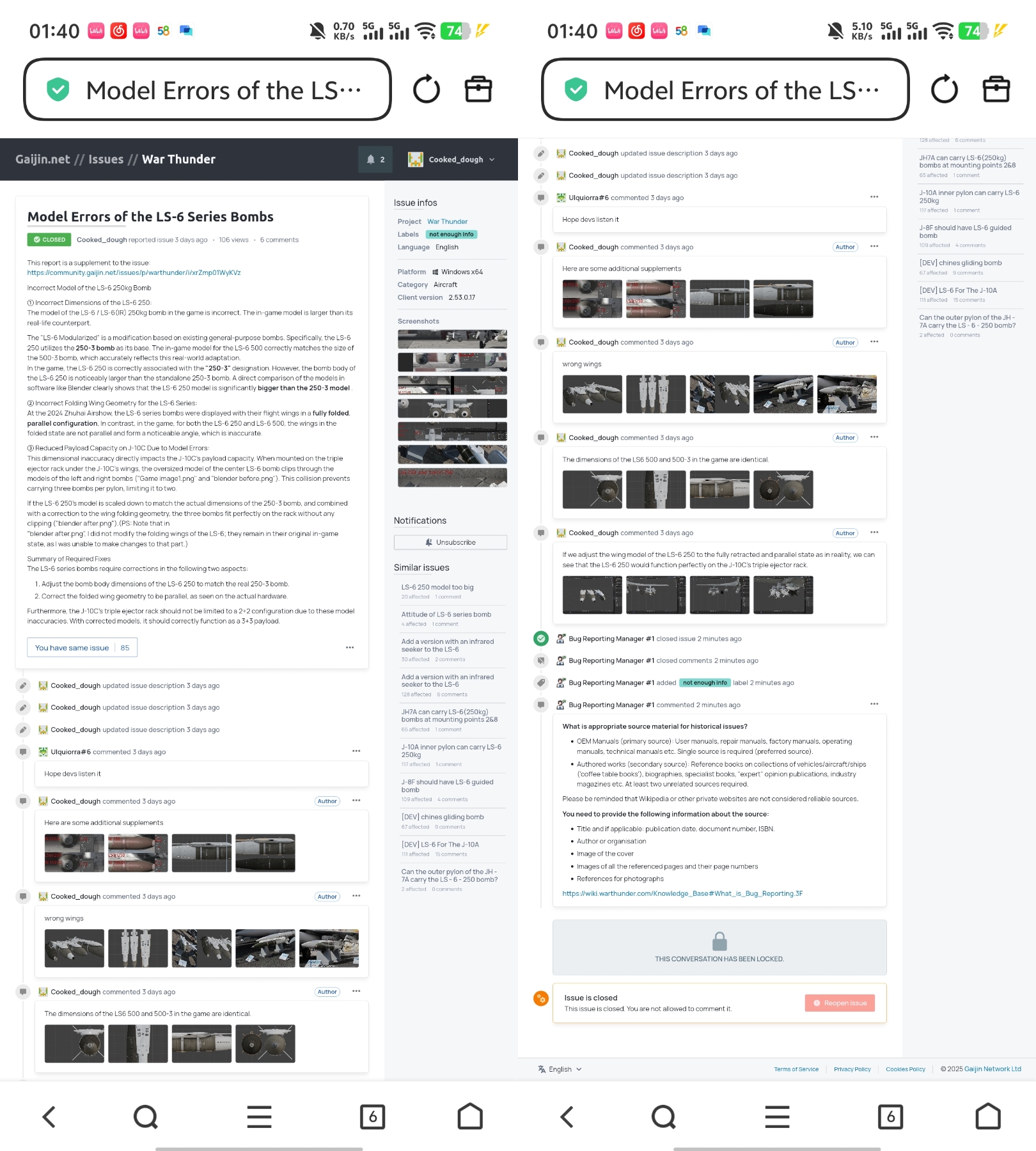Navigate to Gaijin.net in the breadcrumb
Screen dimensions: 1036x1151
tap(43, 160)
